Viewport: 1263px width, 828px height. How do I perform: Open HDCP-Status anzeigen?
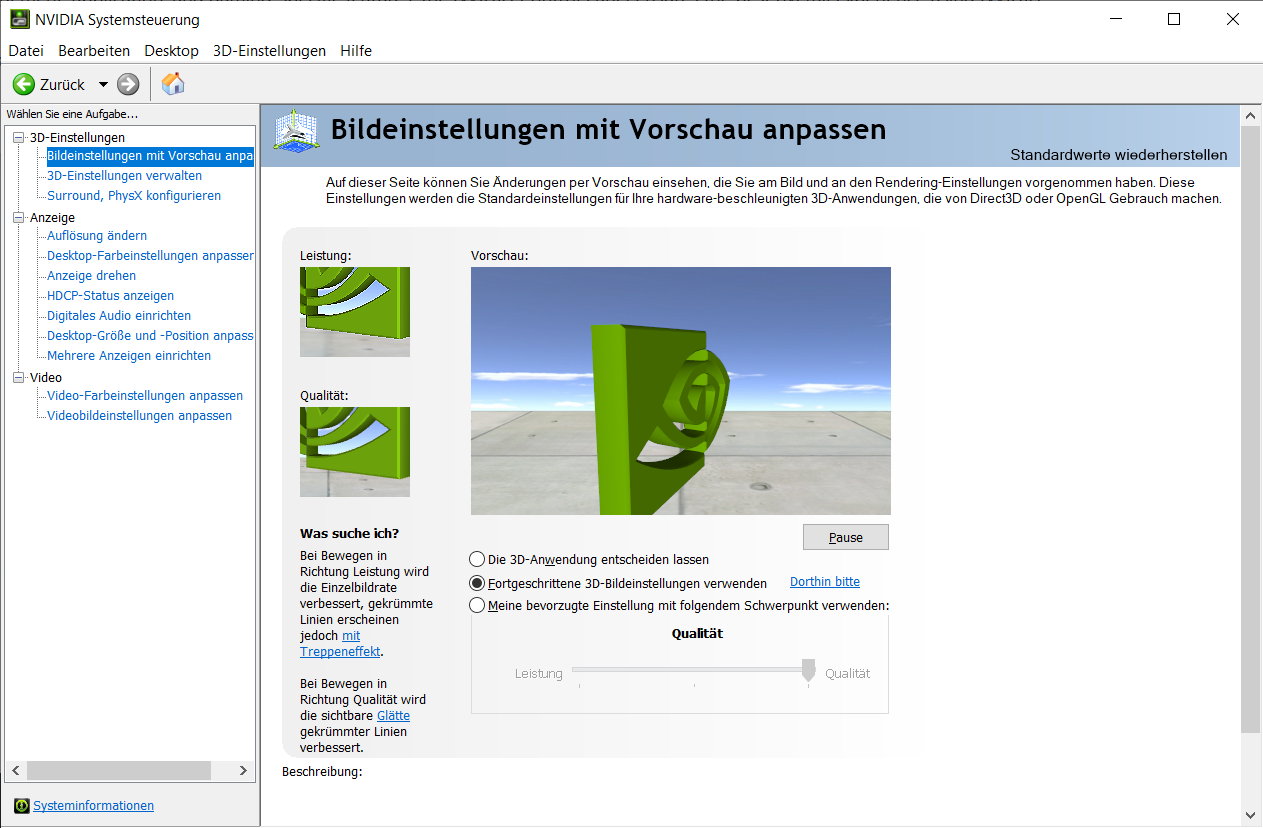110,296
